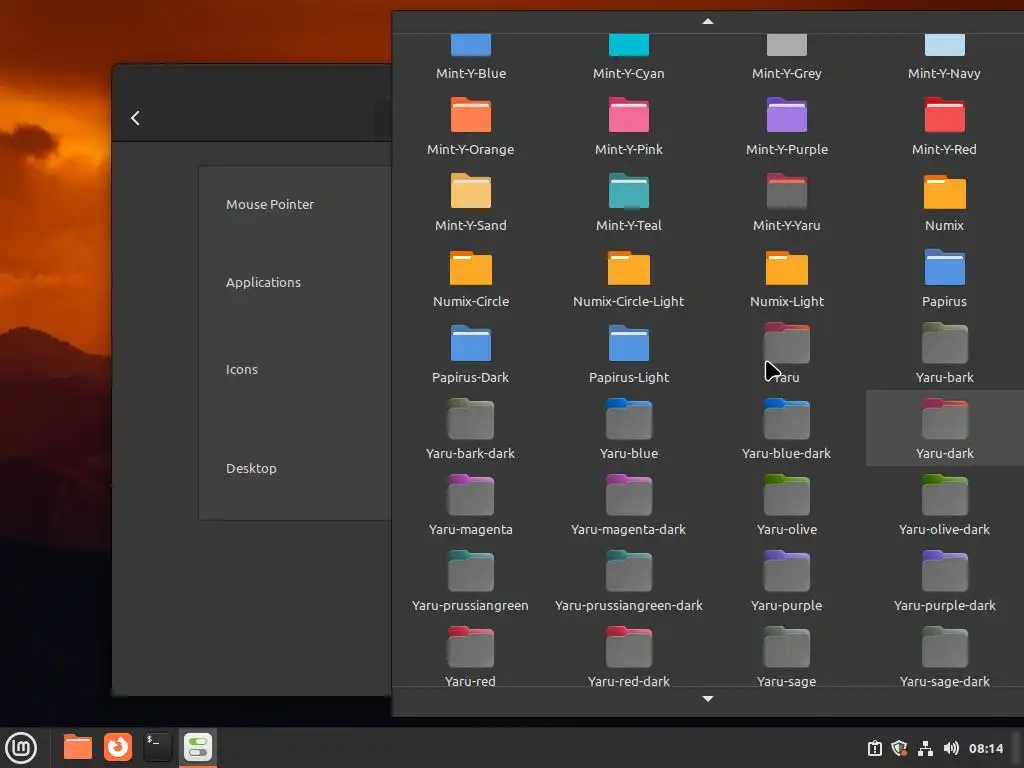1024x768 pixels.
Task: Select the Papirus icon theme
Action: (944, 277)
